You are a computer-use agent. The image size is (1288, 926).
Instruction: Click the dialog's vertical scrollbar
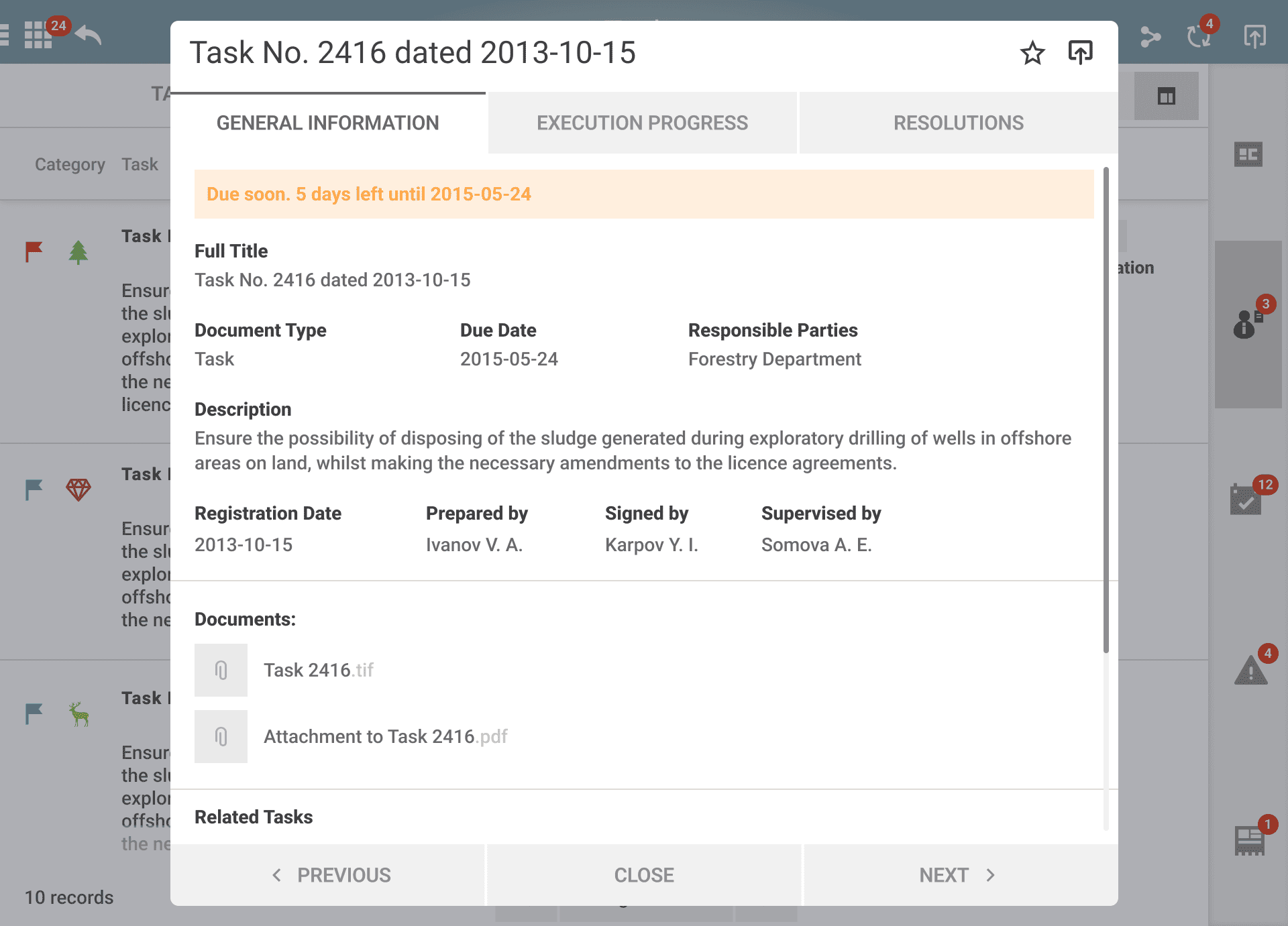point(1106,409)
